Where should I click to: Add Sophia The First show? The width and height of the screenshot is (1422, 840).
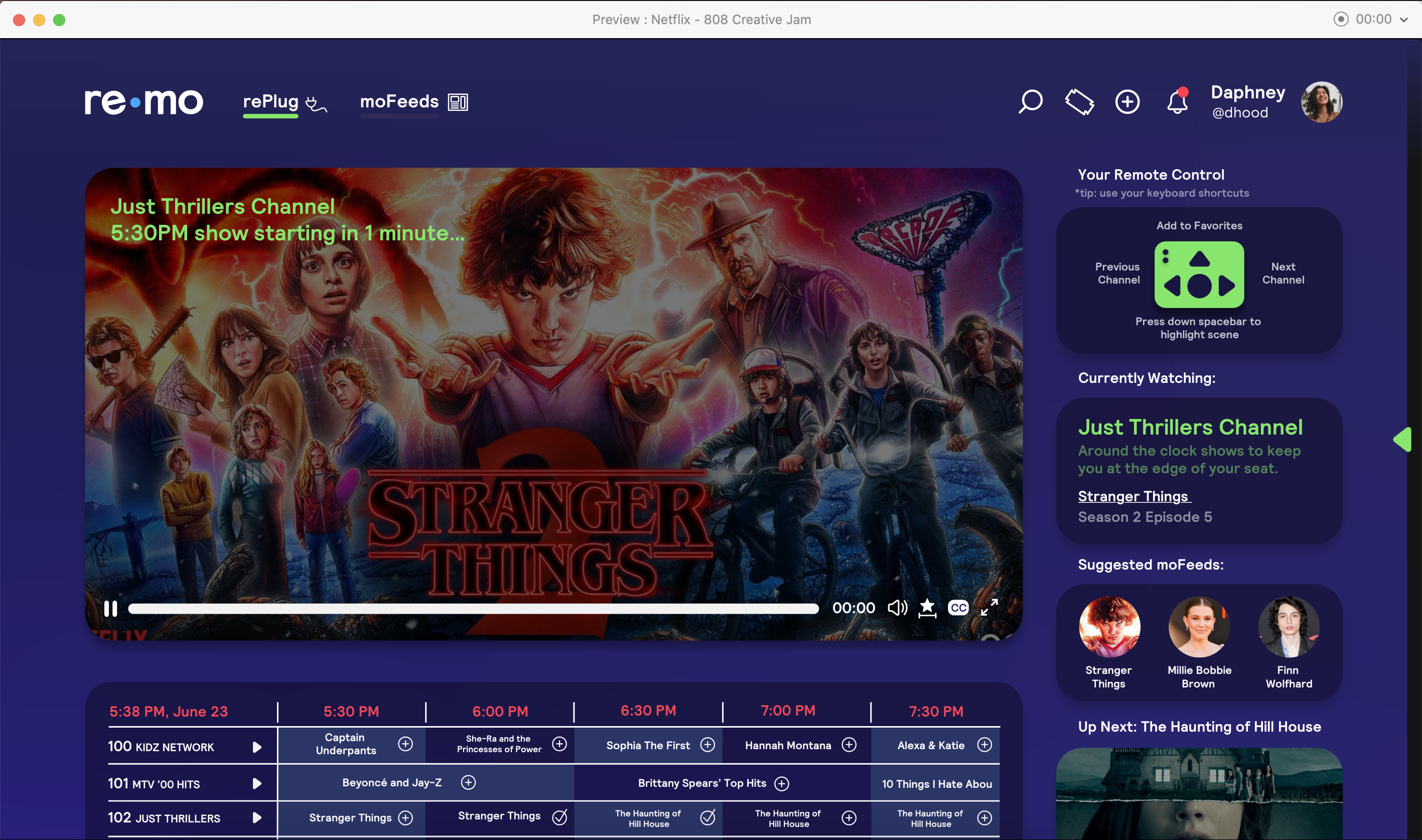[707, 744]
